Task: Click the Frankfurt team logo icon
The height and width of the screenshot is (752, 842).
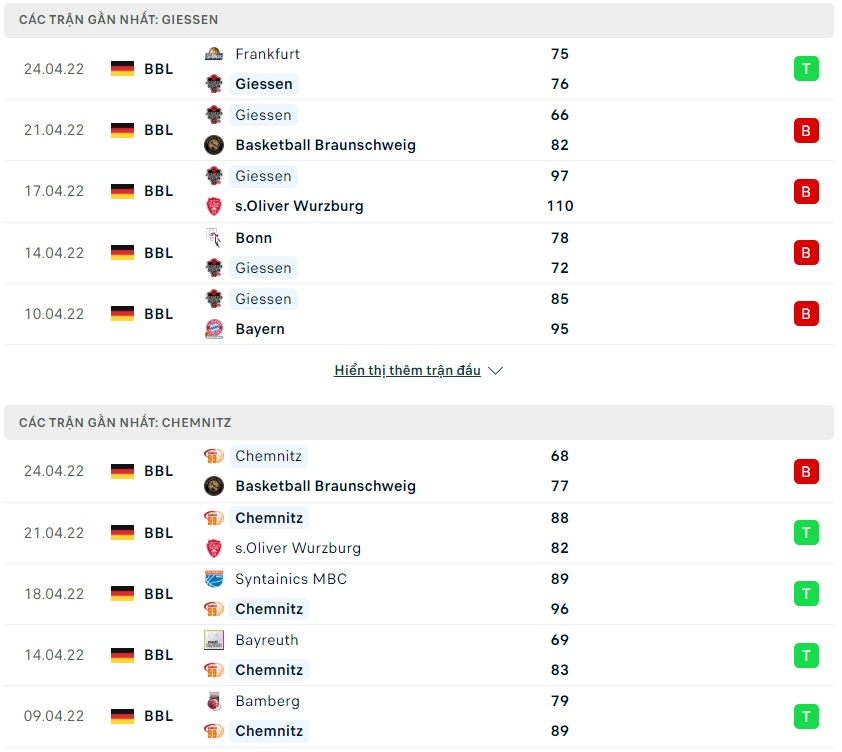Action: coord(213,54)
